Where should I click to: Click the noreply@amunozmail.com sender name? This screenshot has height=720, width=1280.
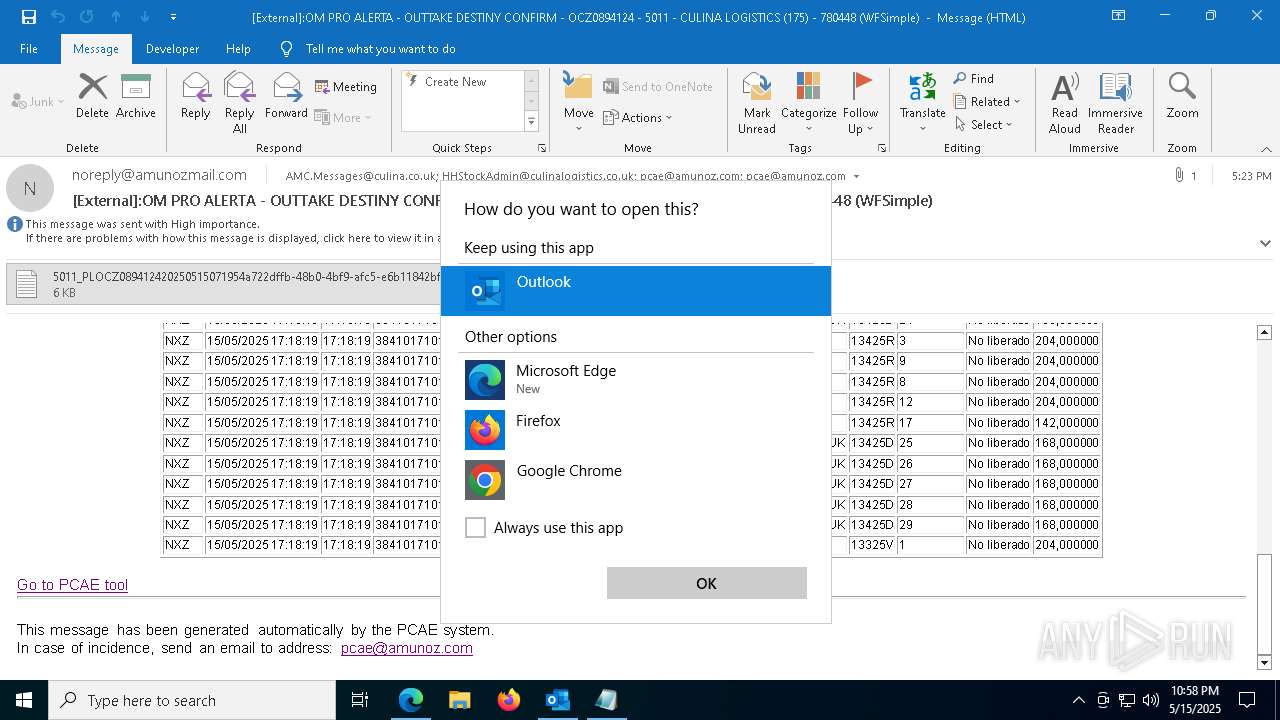159,175
